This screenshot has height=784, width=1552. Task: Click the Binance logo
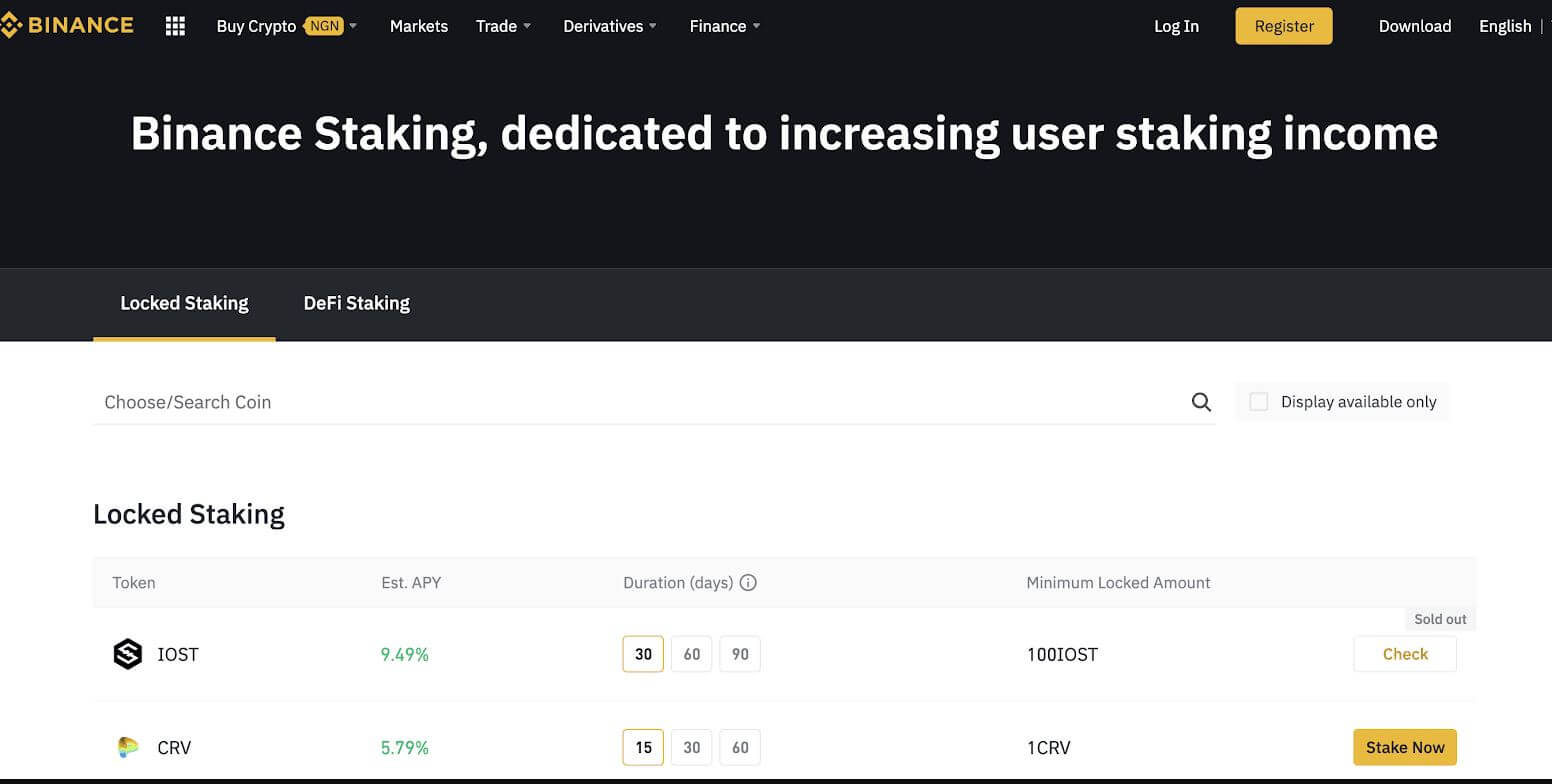point(66,25)
